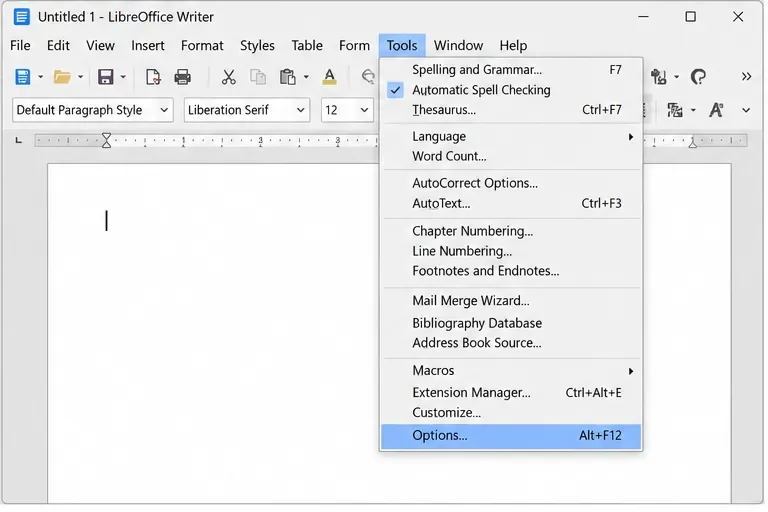Click the highlighted Options entry

[510, 436]
